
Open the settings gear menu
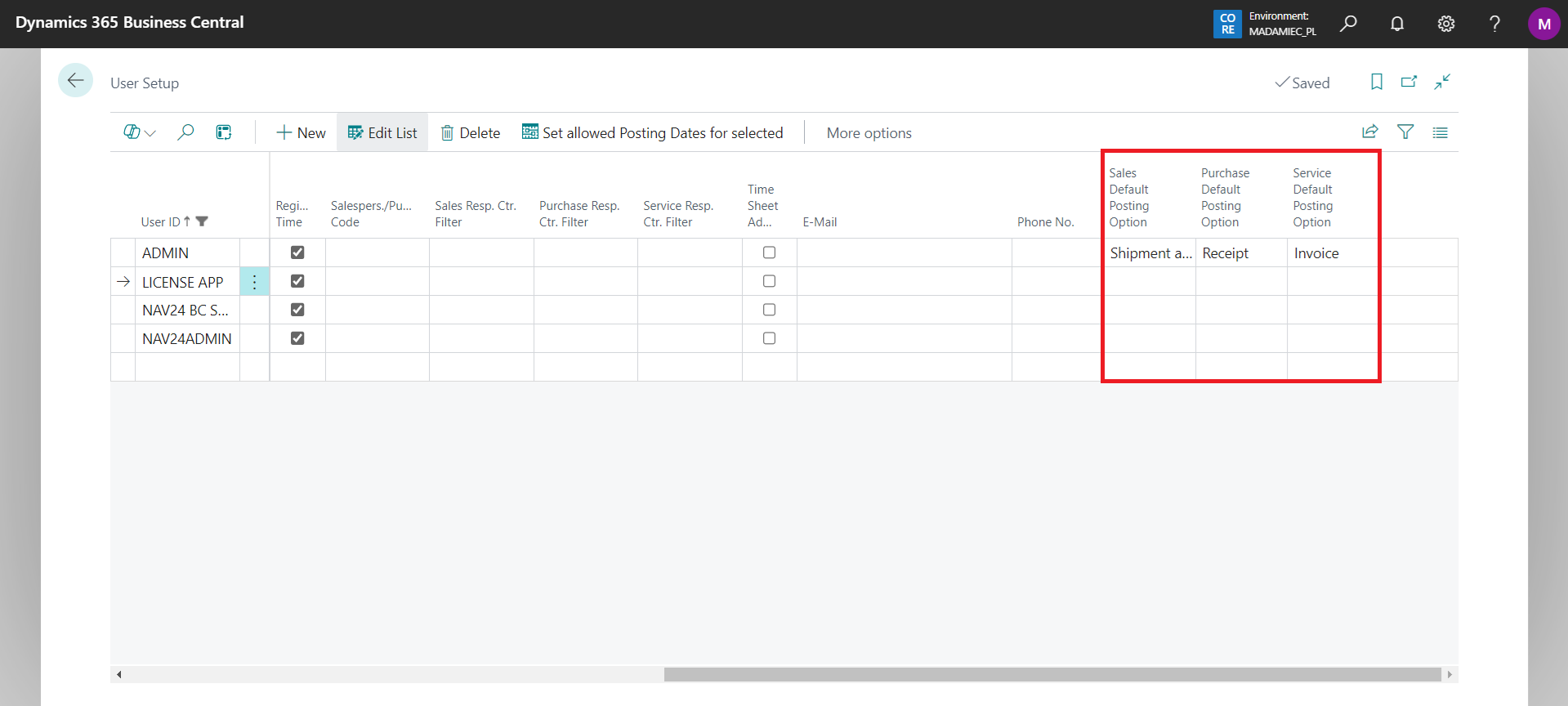(1446, 24)
